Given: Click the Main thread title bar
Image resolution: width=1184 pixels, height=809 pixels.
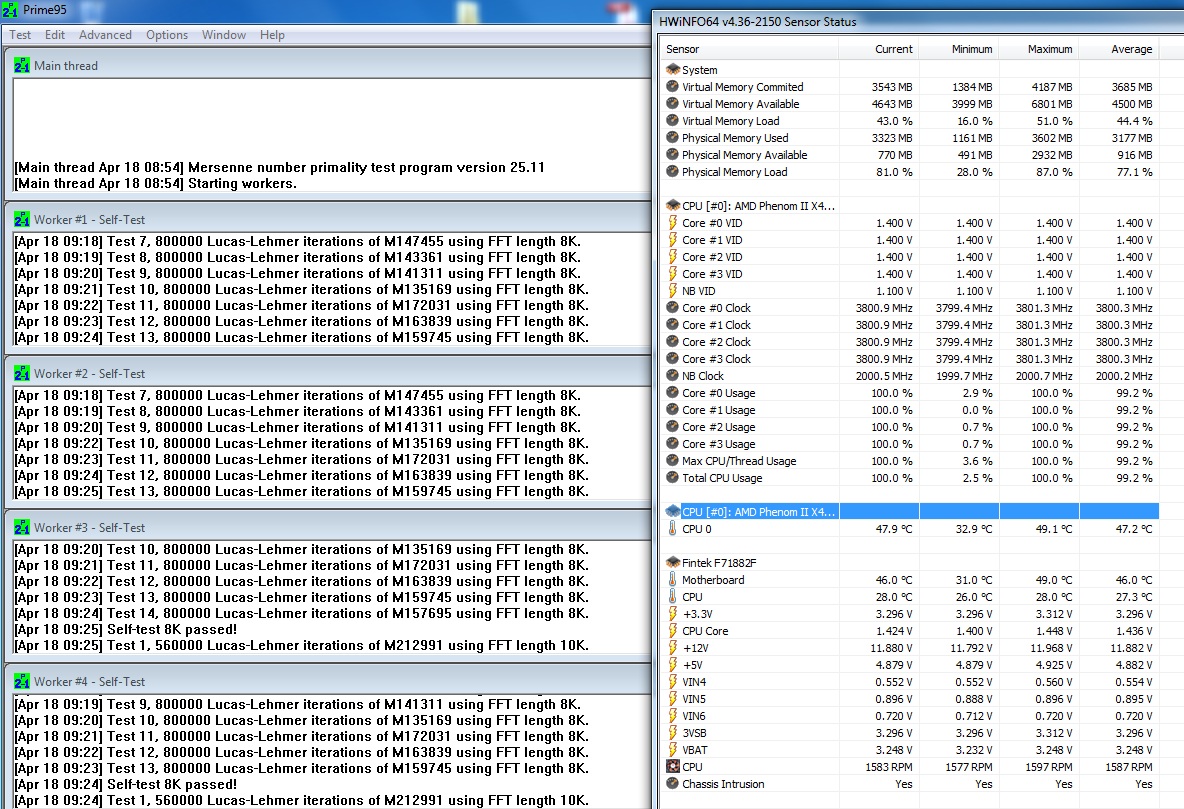Looking at the screenshot, I should tap(328, 66).
